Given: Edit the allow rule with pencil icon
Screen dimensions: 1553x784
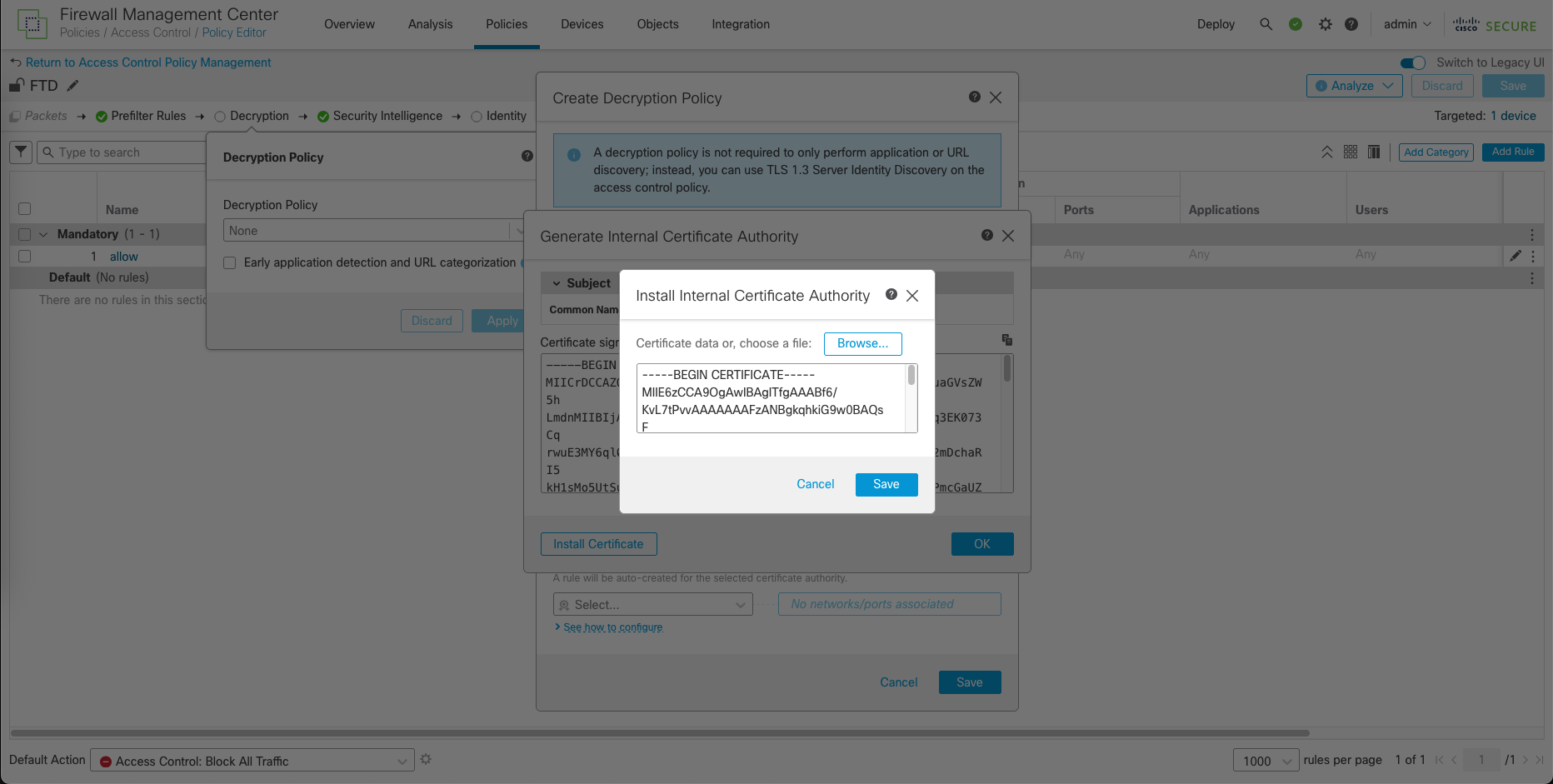Looking at the screenshot, I should pyautogui.click(x=1516, y=256).
